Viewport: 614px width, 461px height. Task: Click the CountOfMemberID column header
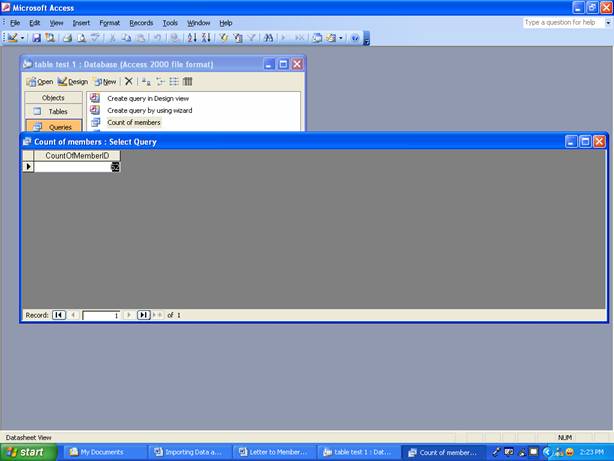77,155
